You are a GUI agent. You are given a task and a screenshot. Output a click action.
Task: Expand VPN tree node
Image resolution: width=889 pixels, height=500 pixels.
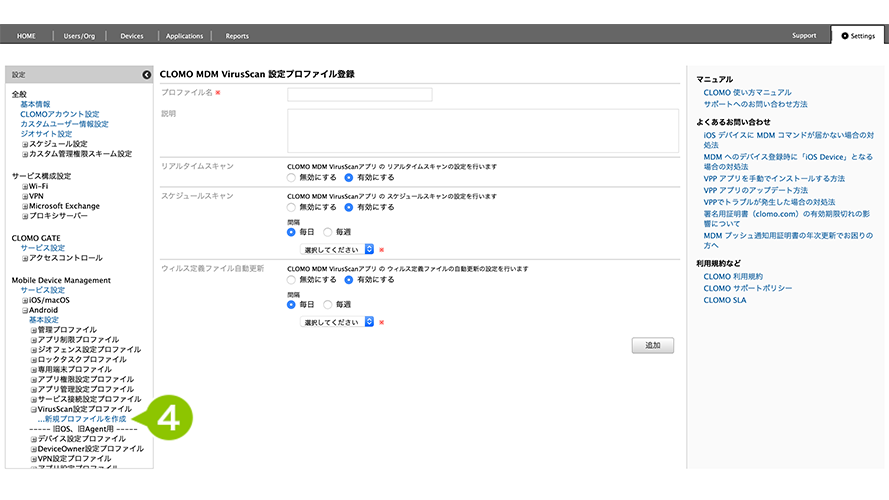coord(25,196)
